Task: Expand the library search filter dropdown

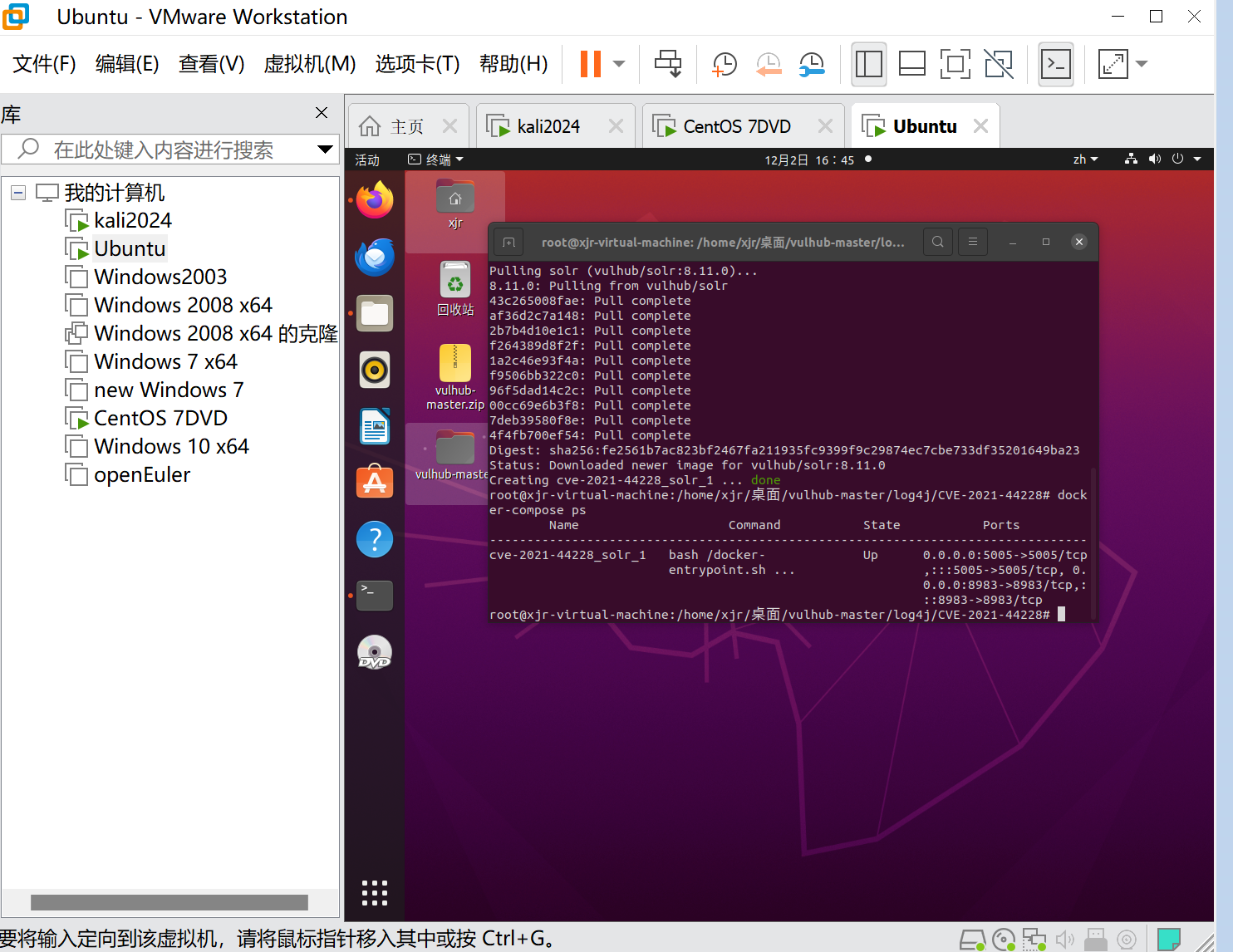Action: tap(326, 150)
